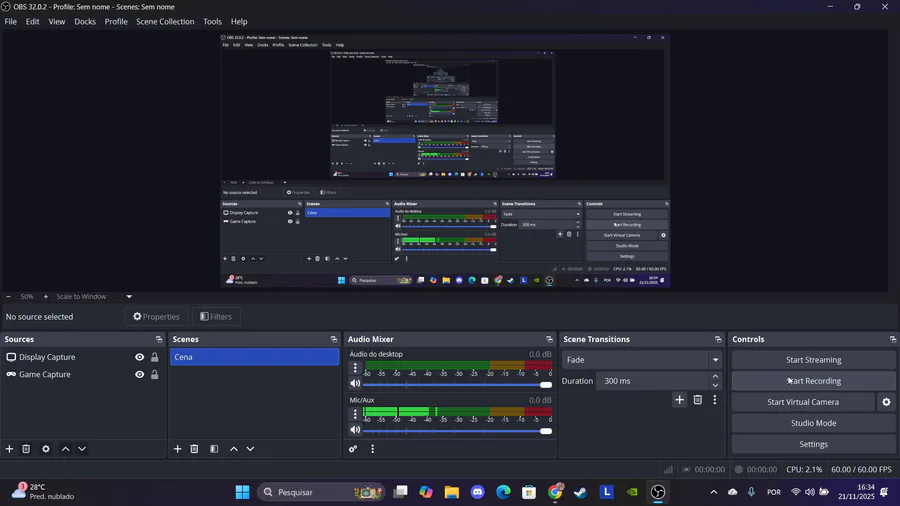Hide the Game Capture source
The image size is (900, 506).
click(x=139, y=374)
